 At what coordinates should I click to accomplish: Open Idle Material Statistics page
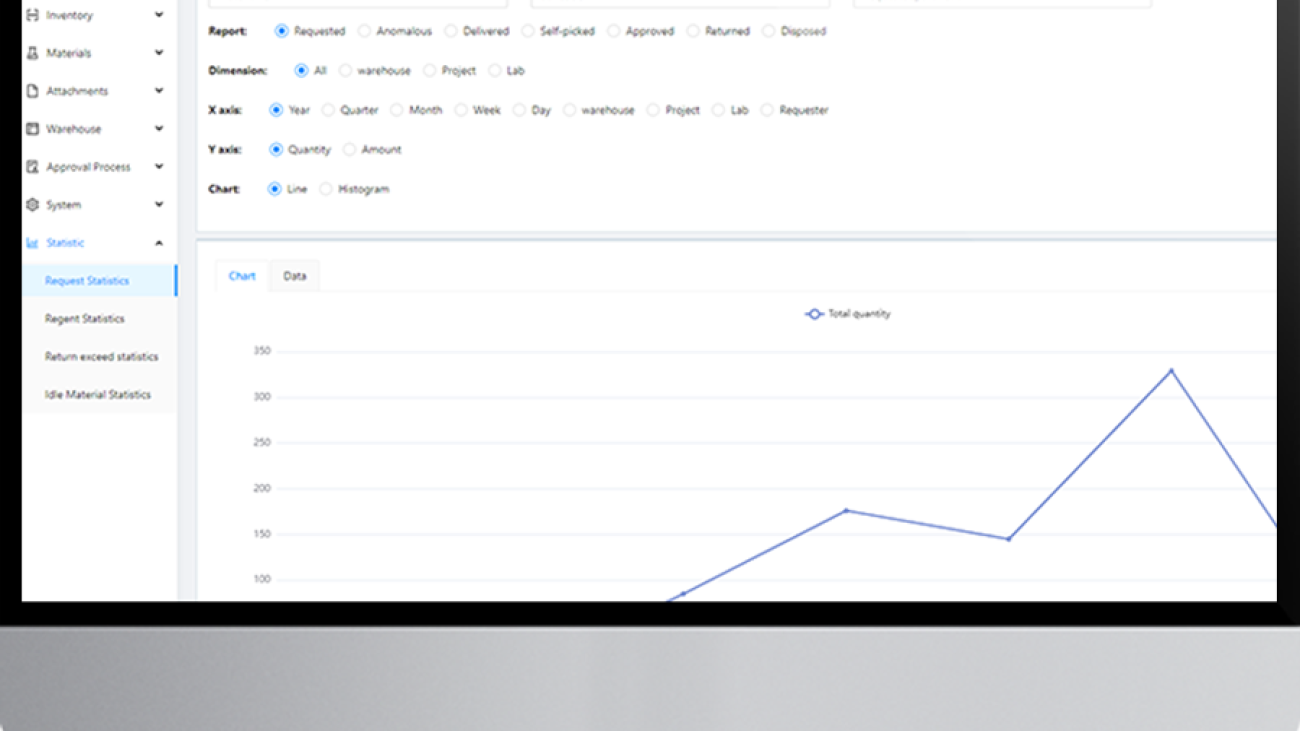[x=99, y=395]
